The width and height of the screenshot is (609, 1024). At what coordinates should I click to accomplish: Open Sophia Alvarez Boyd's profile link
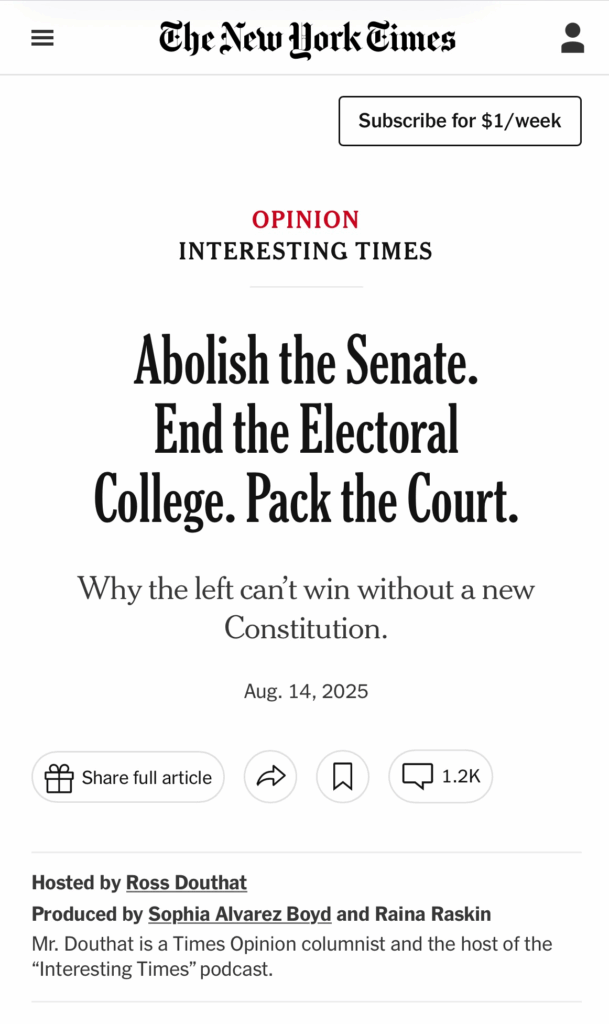(x=239, y=914)
